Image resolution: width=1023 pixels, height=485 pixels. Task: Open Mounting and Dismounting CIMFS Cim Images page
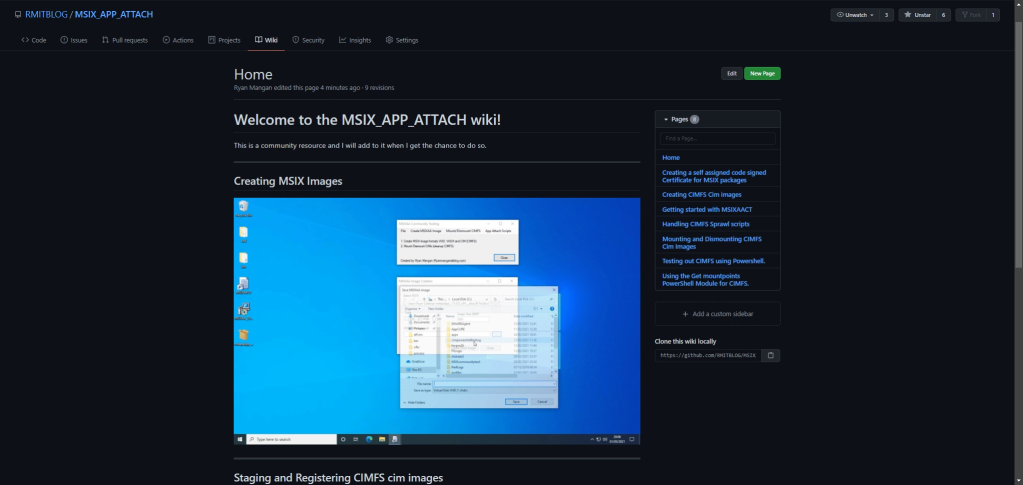pos(712,243)
